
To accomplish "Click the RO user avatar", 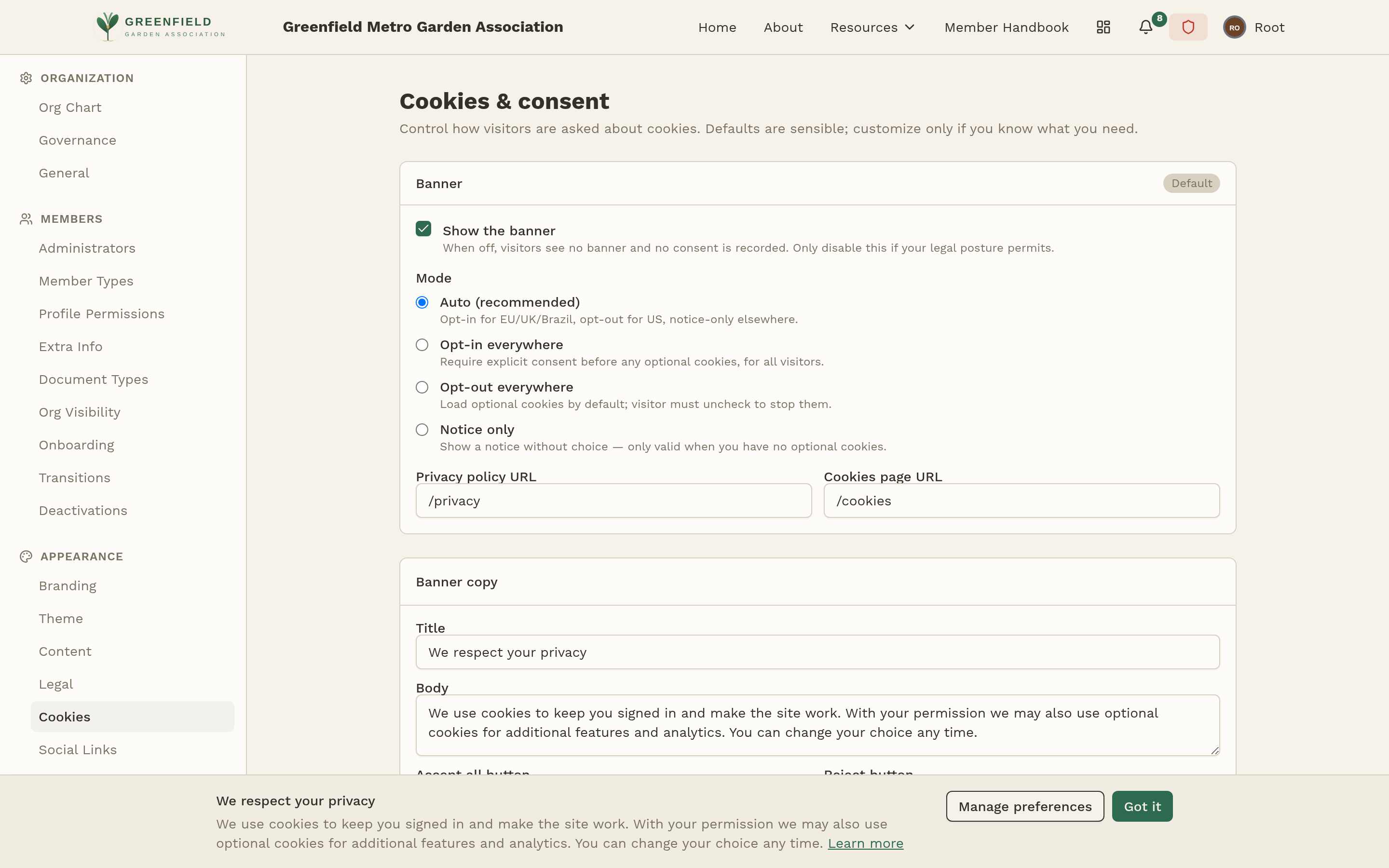I will [x=1234, y=27].
